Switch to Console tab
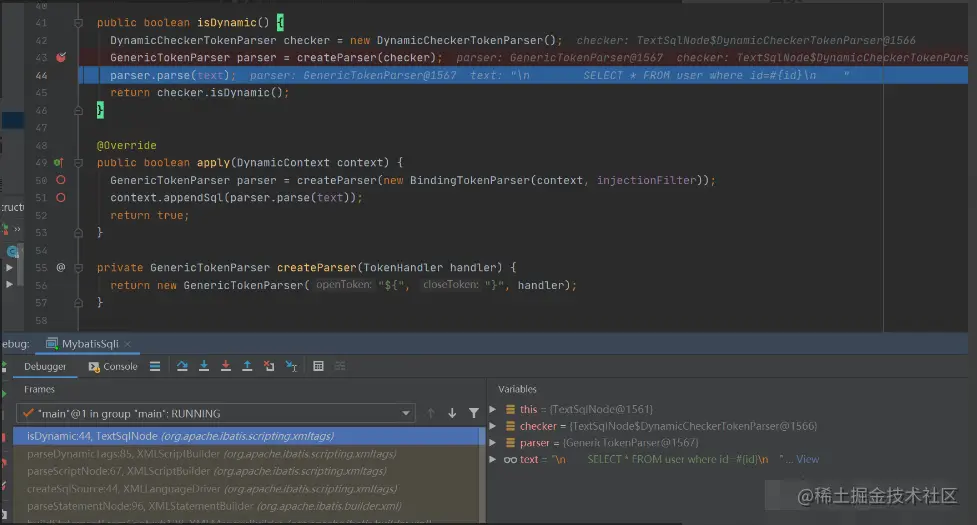The width and height of the screenshot is (977, 525). 113,366
